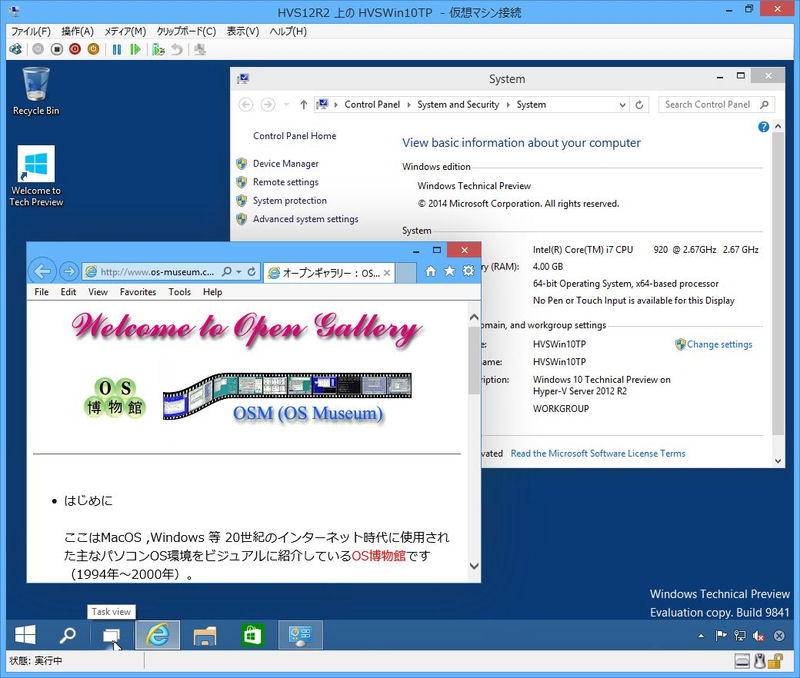Expand the System window address bar dropdown
800x678 pixels.
pyautogui.click(x=622, y=105)
